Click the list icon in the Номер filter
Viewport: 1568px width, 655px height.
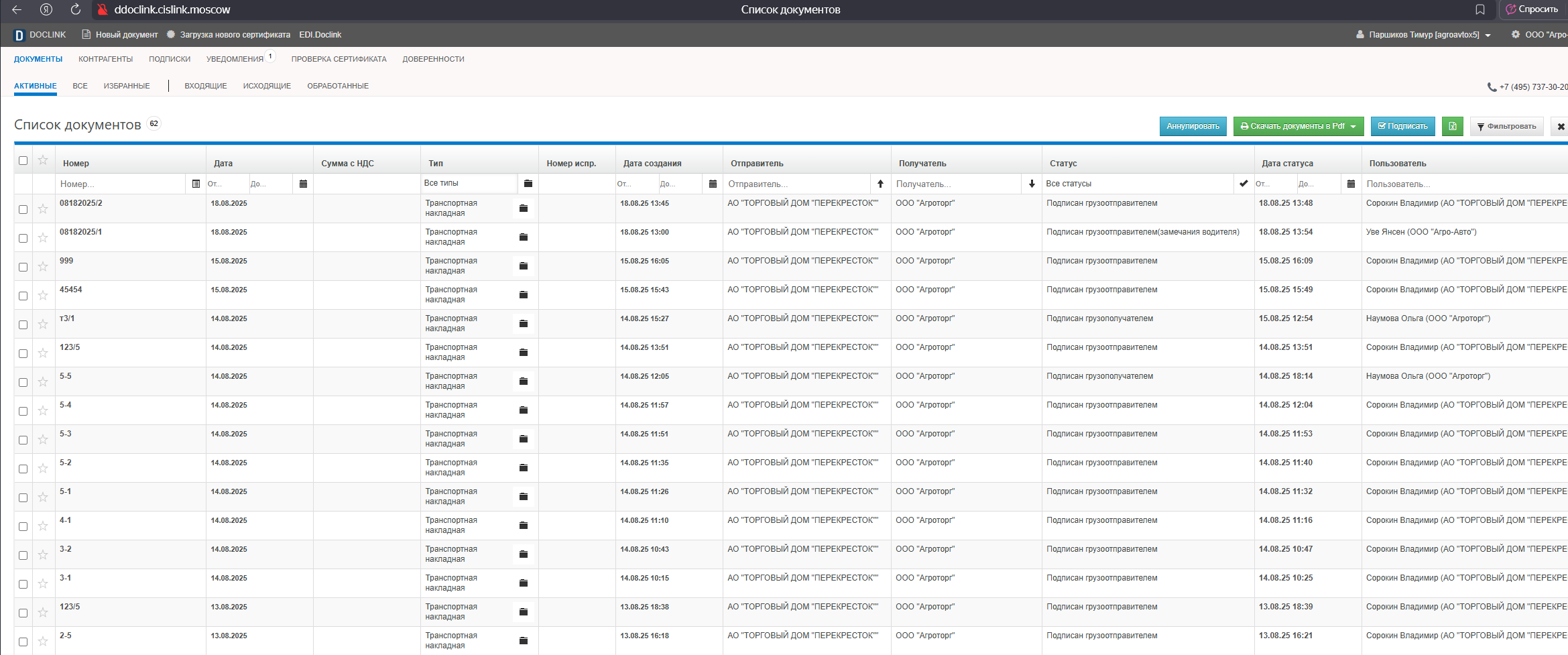click(196, 184)
